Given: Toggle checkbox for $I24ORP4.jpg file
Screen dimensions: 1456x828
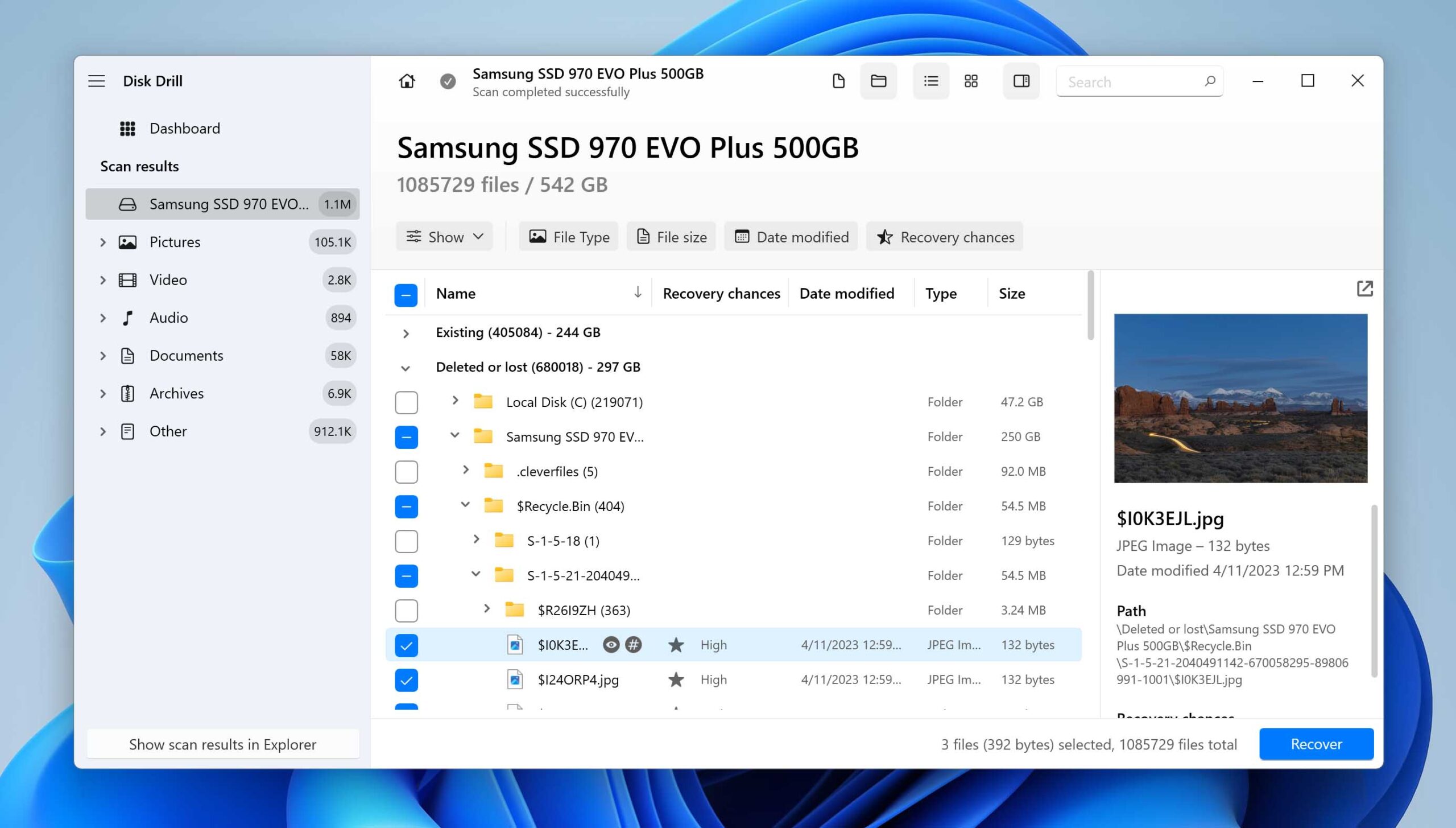Looking at the screenshot, I should tap(406, 679).
